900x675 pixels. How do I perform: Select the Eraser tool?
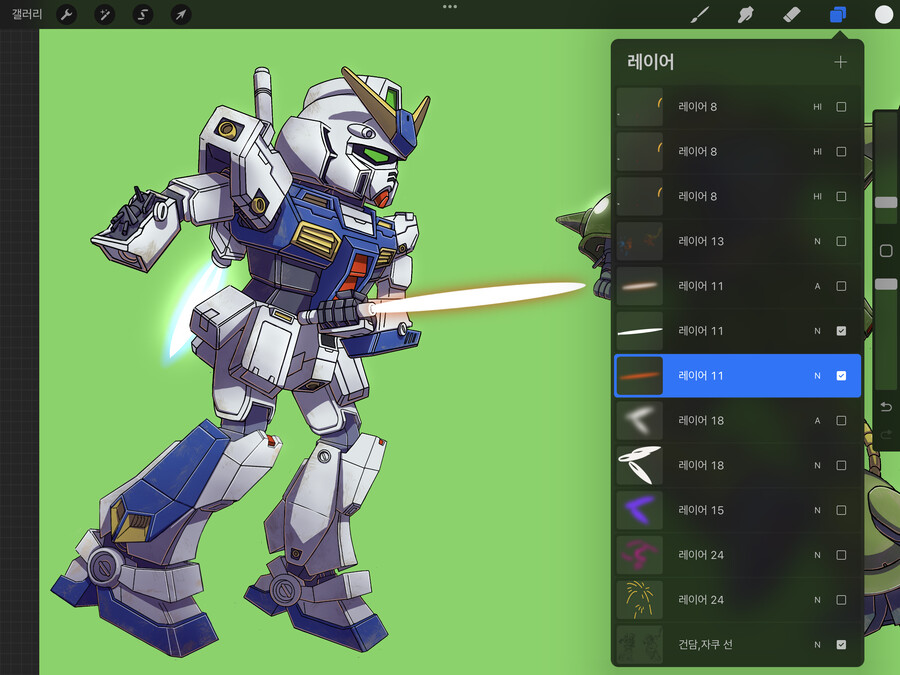(x=792, y=14)
